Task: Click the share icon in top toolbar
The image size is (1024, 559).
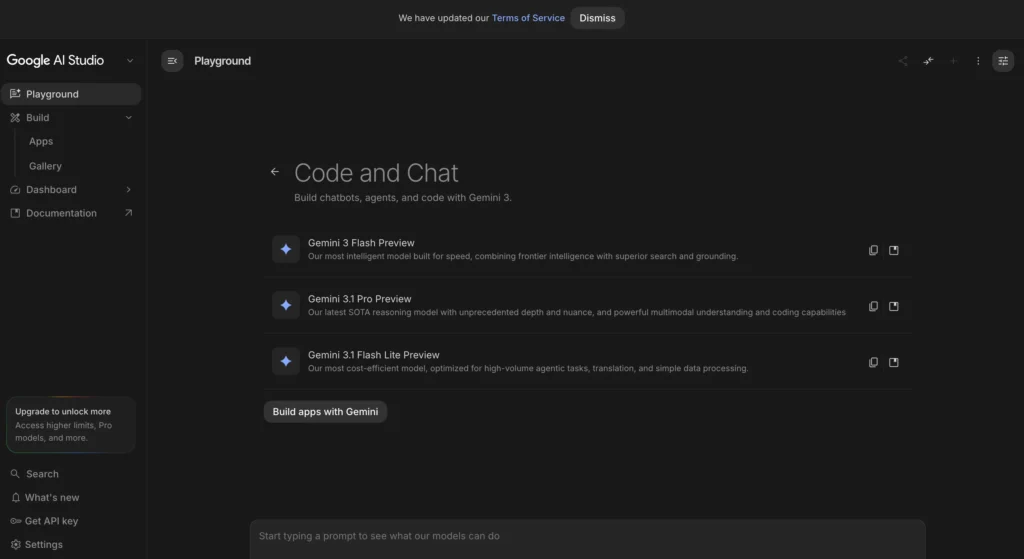Action: pyautogui.click(x=903, y=61)
